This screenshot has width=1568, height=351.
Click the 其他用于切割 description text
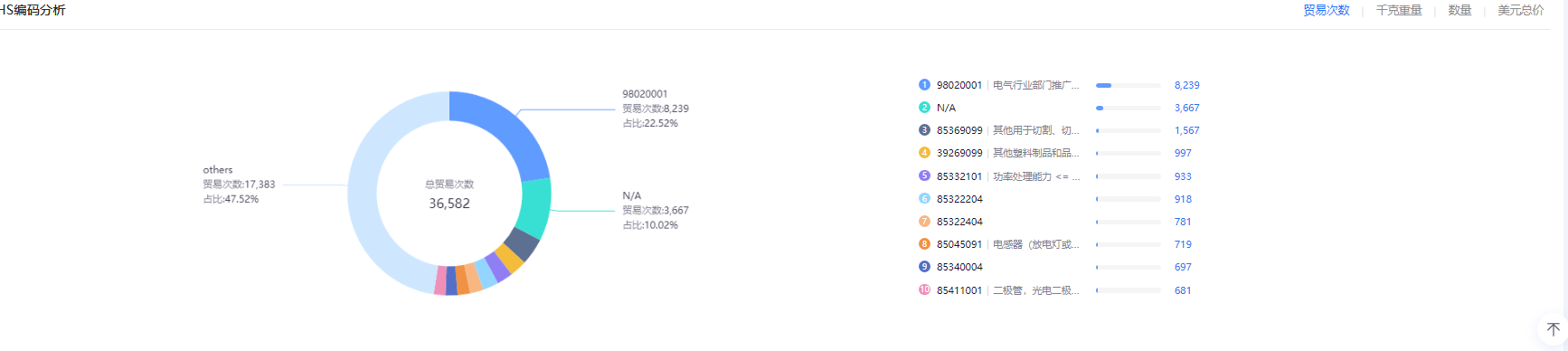(1036, 130)
